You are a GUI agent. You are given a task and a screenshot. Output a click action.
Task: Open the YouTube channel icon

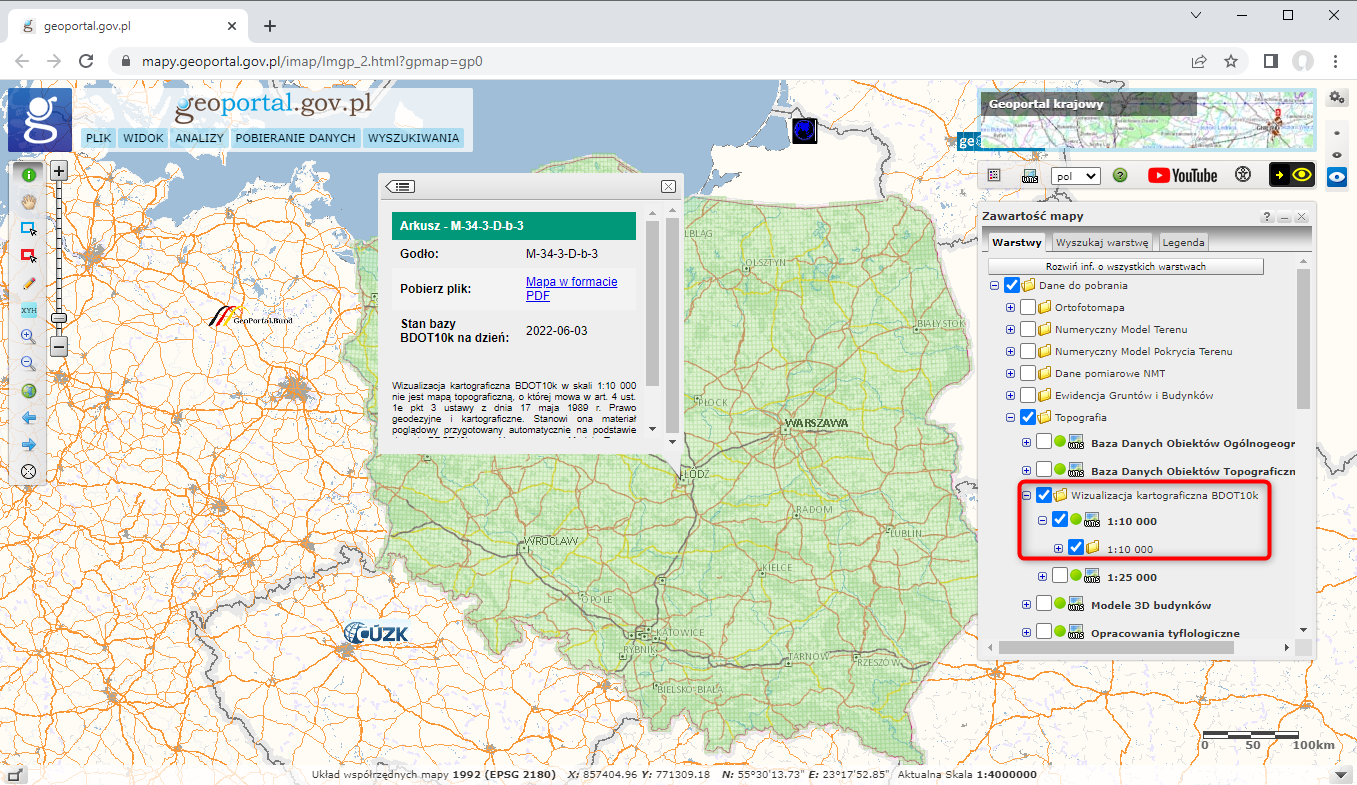coord(1182,175)
